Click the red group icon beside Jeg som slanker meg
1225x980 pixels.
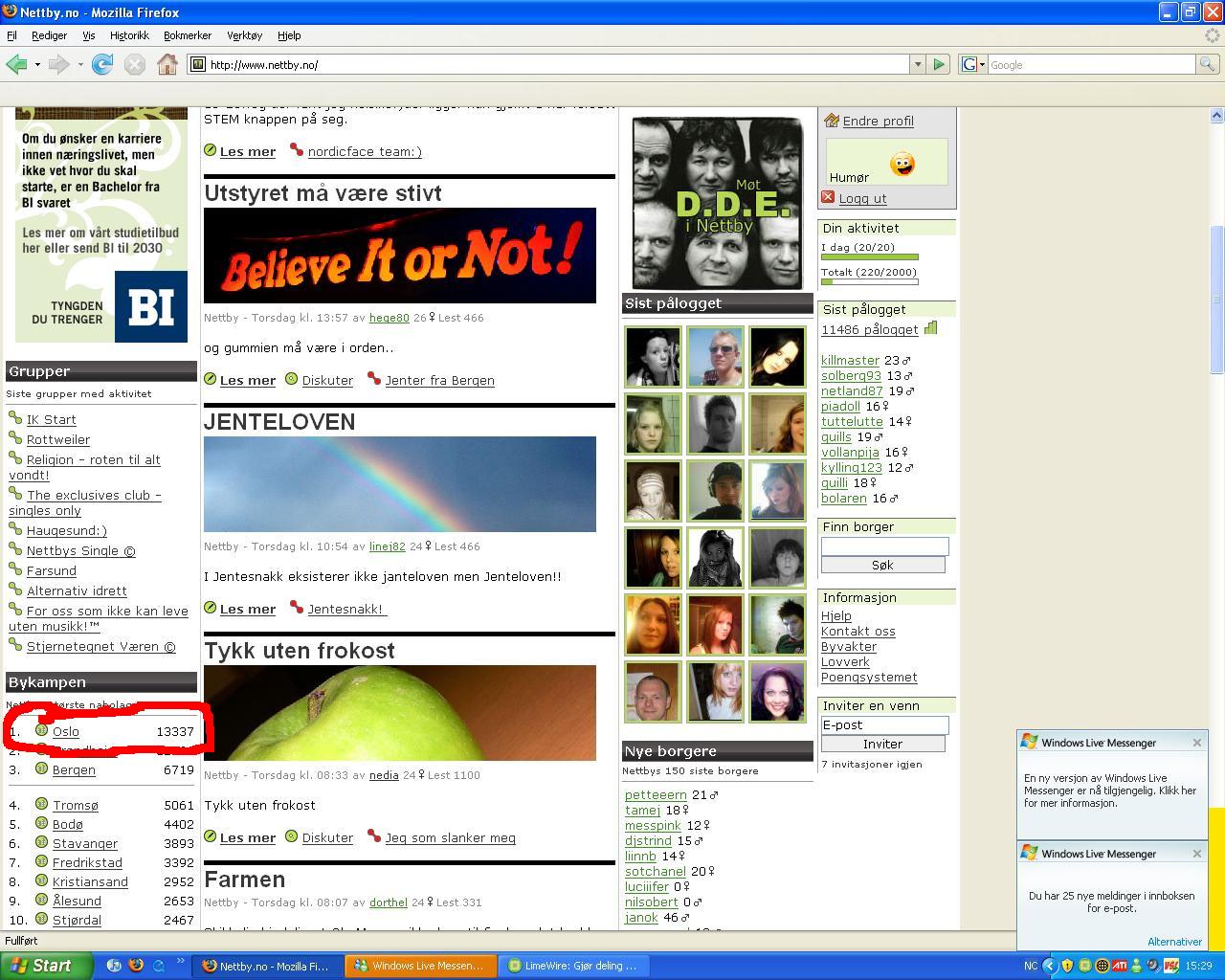click(x=374, y=836)
